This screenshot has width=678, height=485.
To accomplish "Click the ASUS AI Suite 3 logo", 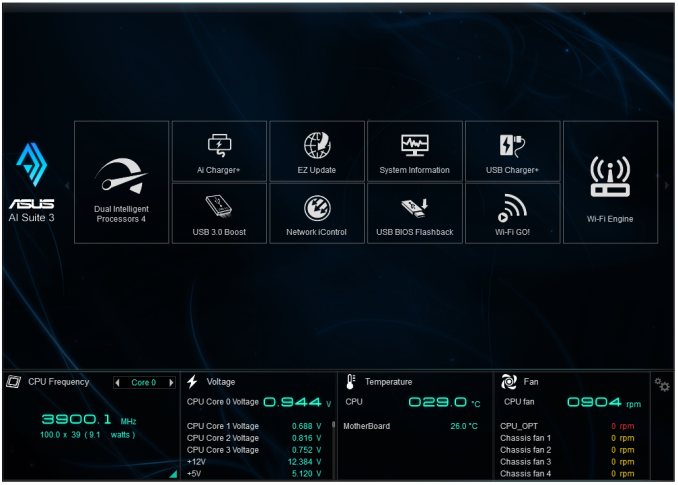I will (x=32, y=182).
